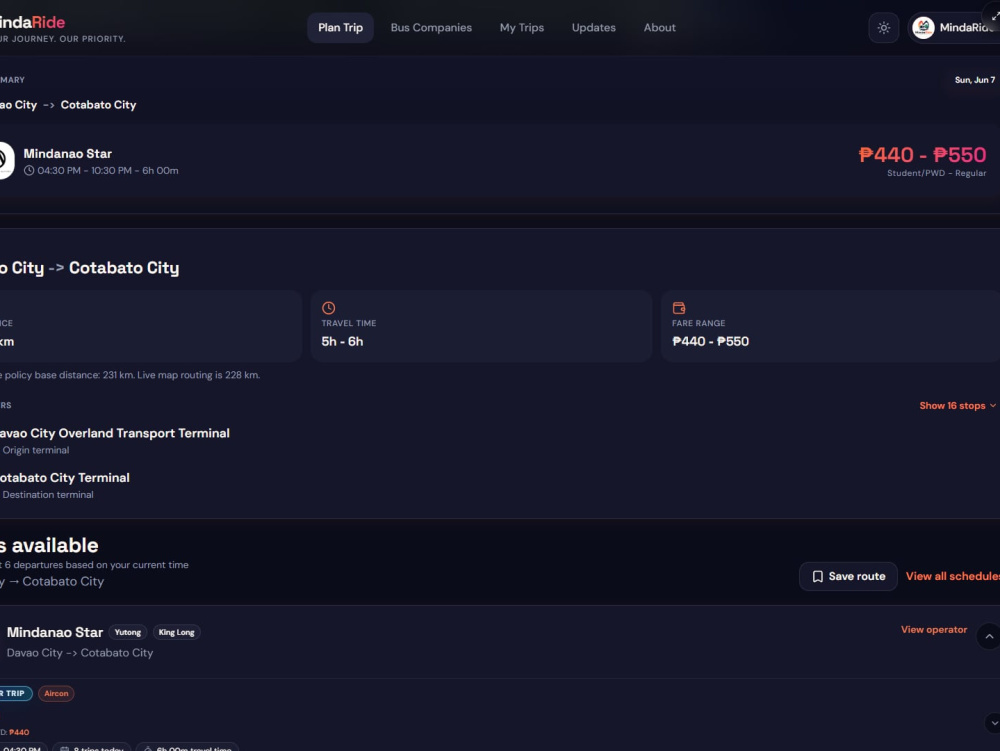Screen dimensions: 1000x751
Task: Click the 6h 00m travel time chip
Action: point(188,747)
